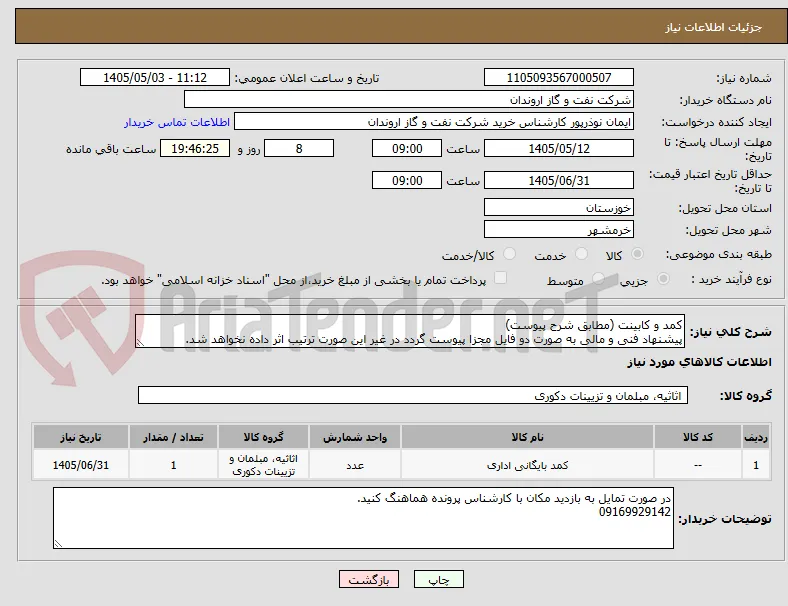
Task: Click the ردیف column header
Action: click(x=755, y=437)
